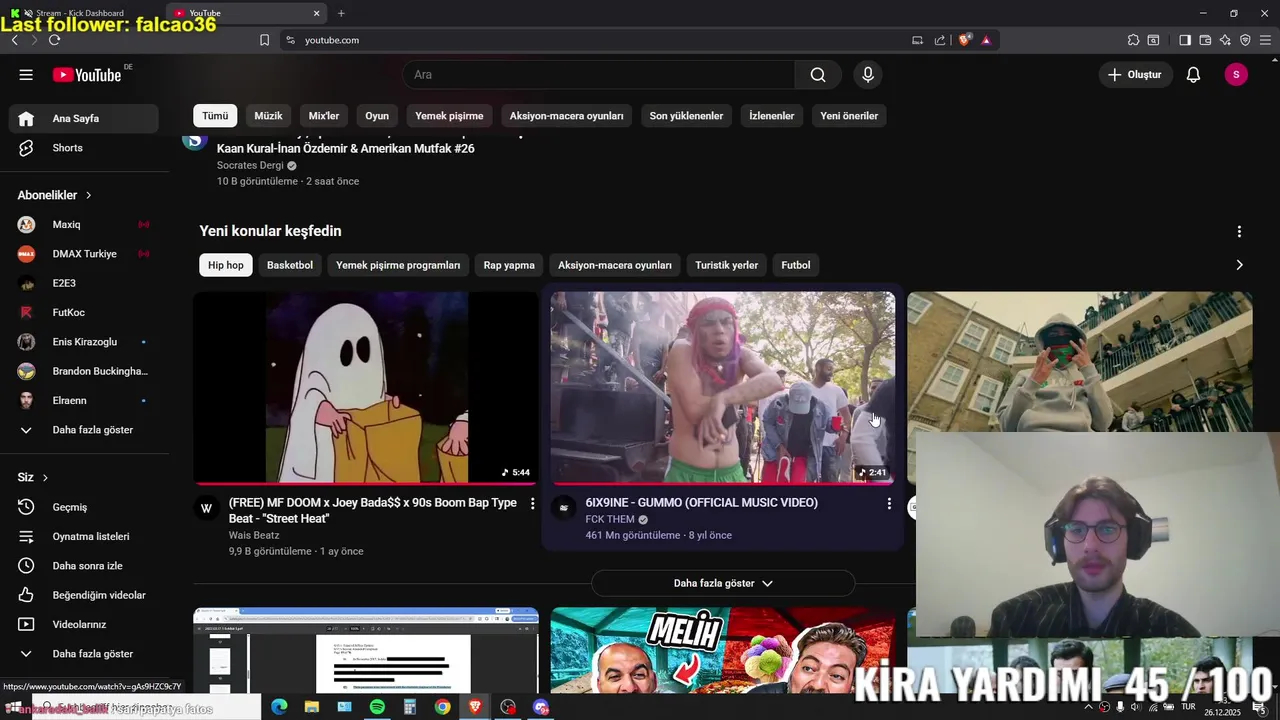Open the browser main menu icon
The image size is (1280, 720).
[1266, 40]
